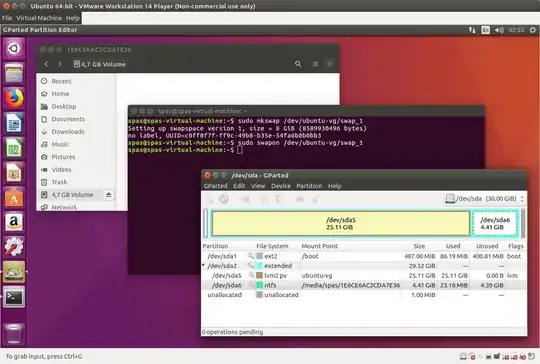Image resolution: width=540 pixels, height=364 pixels.
Task: Click the Delete partition toolbar icon
Action: pos(224,199)
